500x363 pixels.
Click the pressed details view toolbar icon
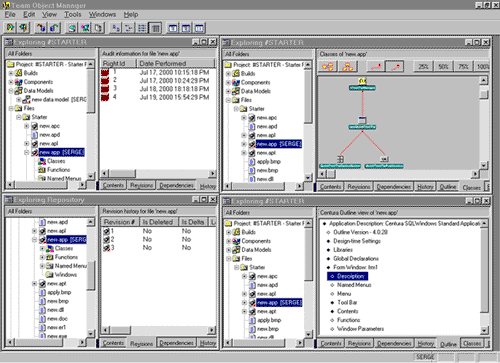tap(155, 28)
